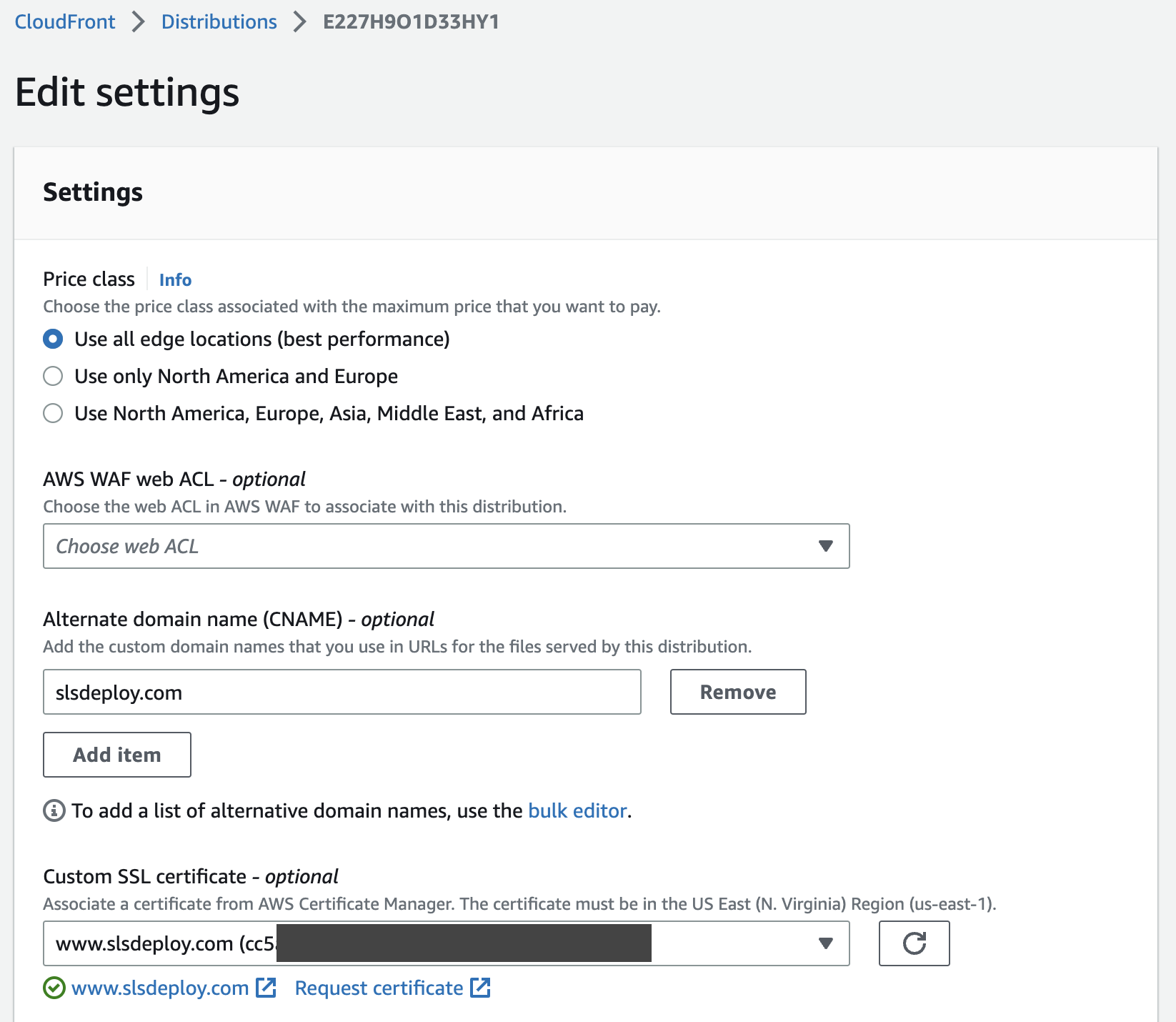Click Add item button
The image size is (1176, 1022).
117,755
